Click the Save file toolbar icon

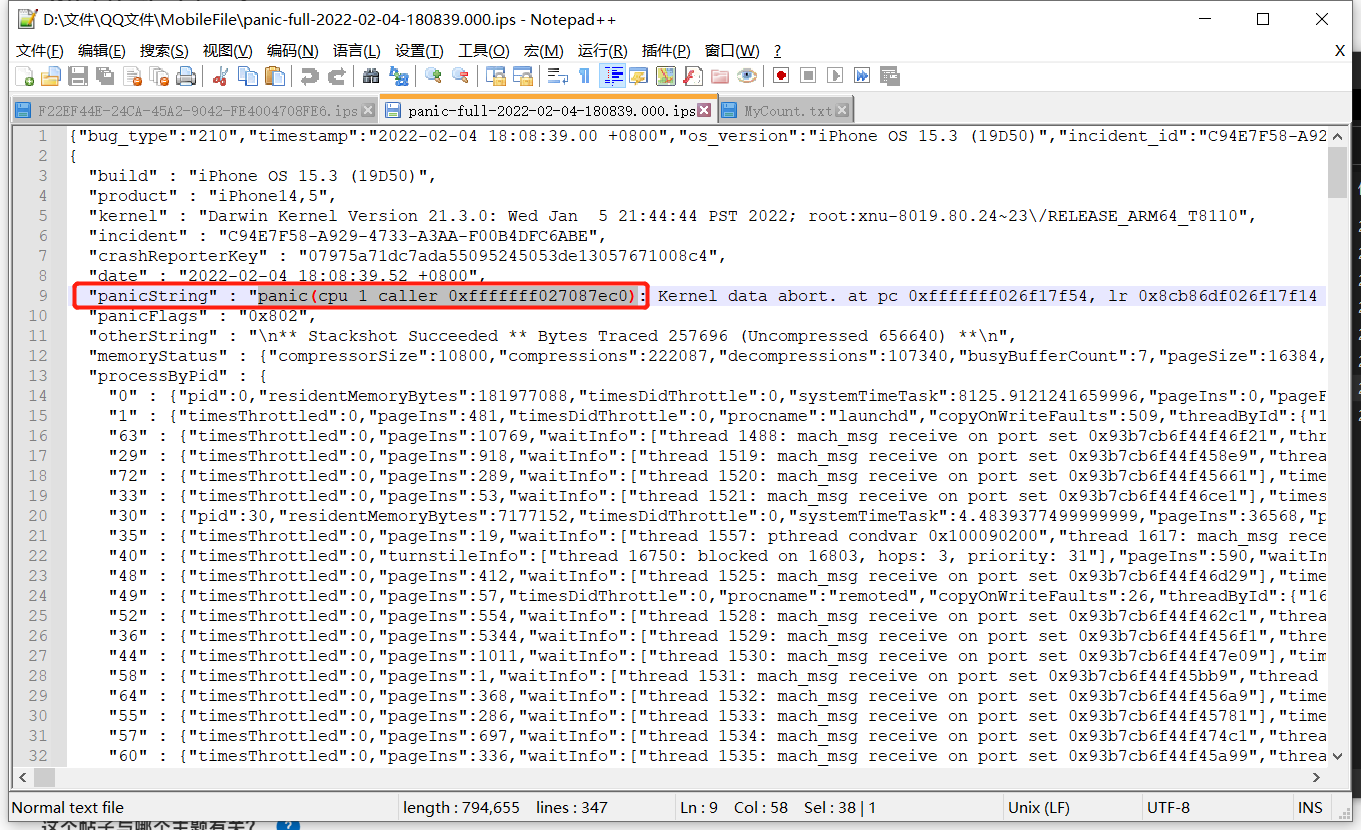point(78,76)
